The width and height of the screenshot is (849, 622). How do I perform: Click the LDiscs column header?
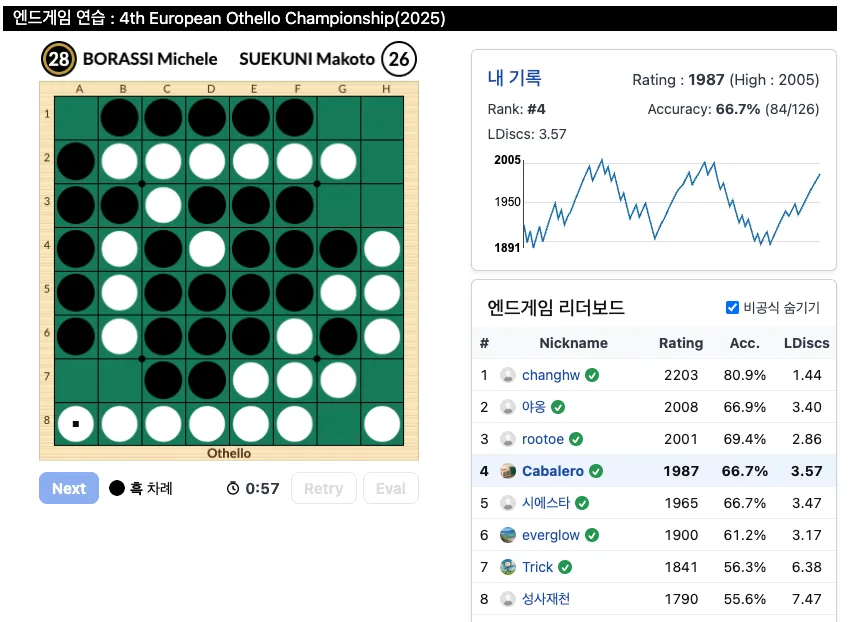pyautogui.click(x=806, y=343)
